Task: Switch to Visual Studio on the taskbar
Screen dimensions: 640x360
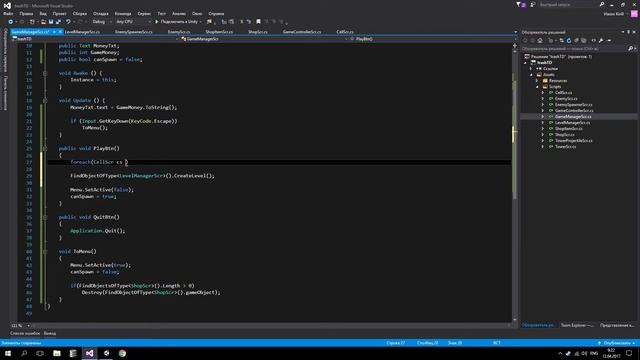Action: click(x=89, y=353)
